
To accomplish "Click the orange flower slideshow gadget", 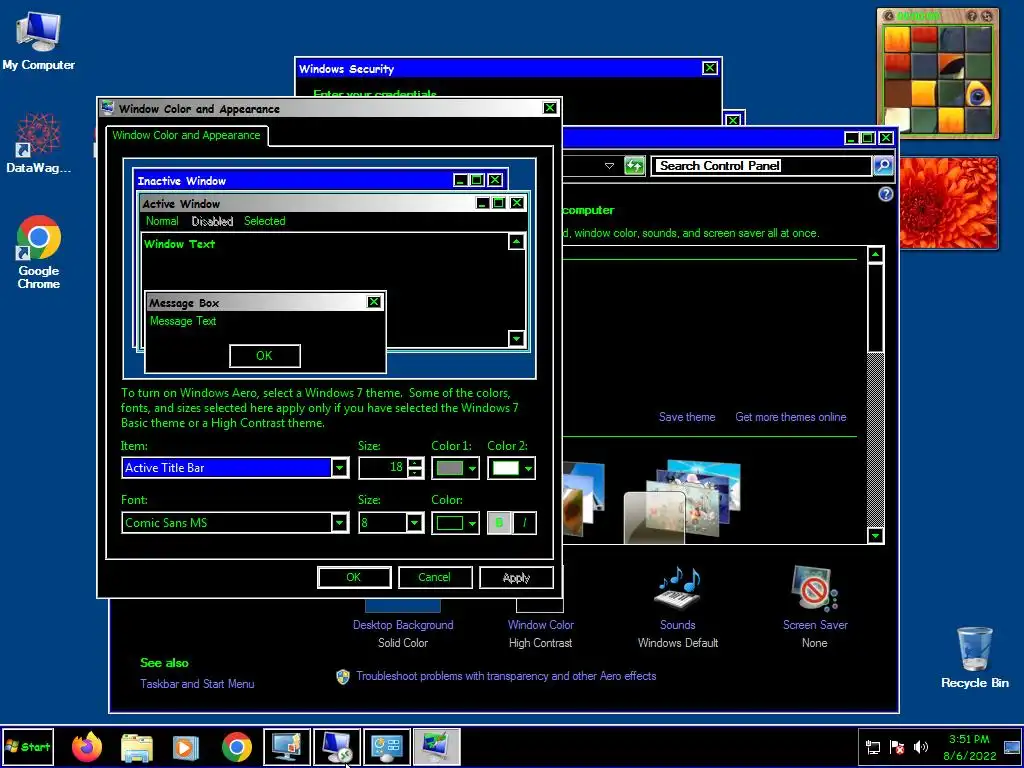I will (x=949, y=202).
